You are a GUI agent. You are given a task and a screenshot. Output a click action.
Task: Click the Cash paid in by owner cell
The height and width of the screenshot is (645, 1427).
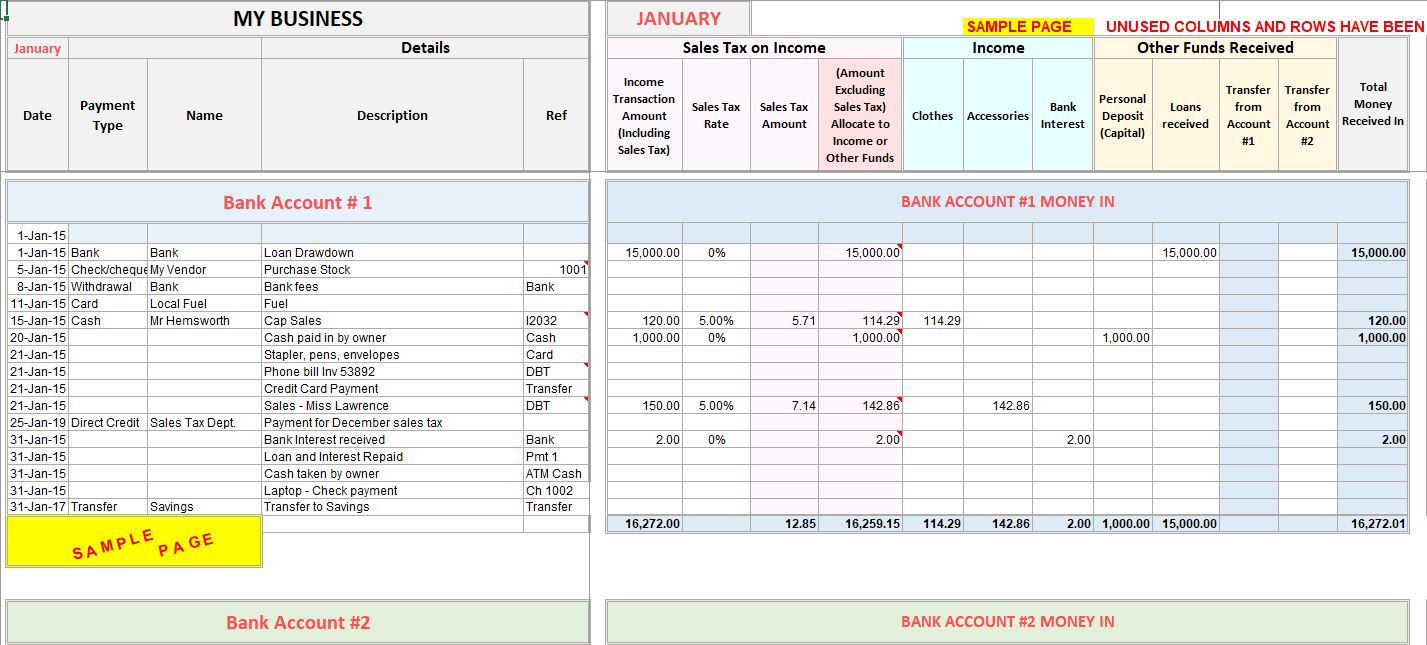[x=392, y=338]
